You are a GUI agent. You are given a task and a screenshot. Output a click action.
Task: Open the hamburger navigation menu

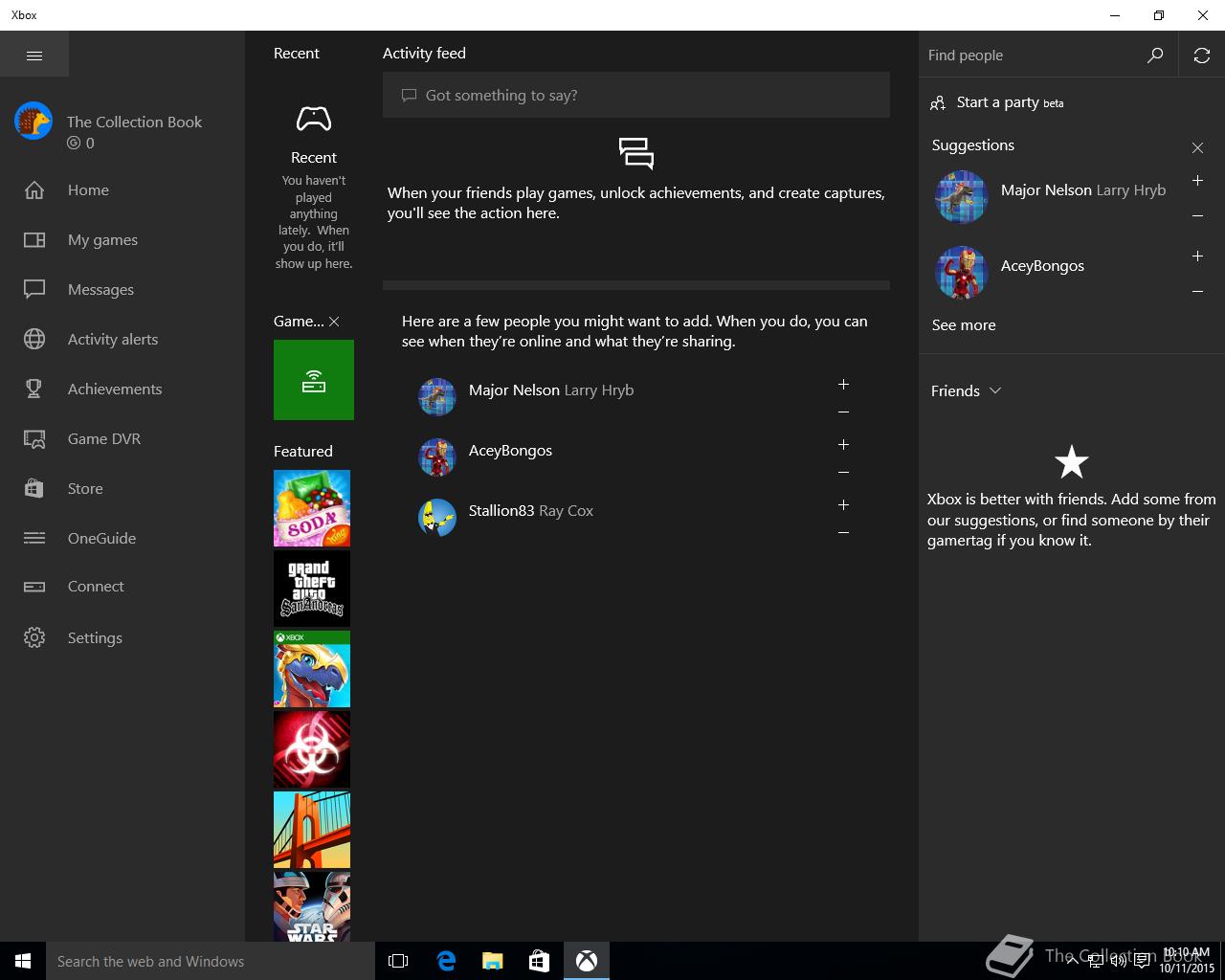click(34, 56)
